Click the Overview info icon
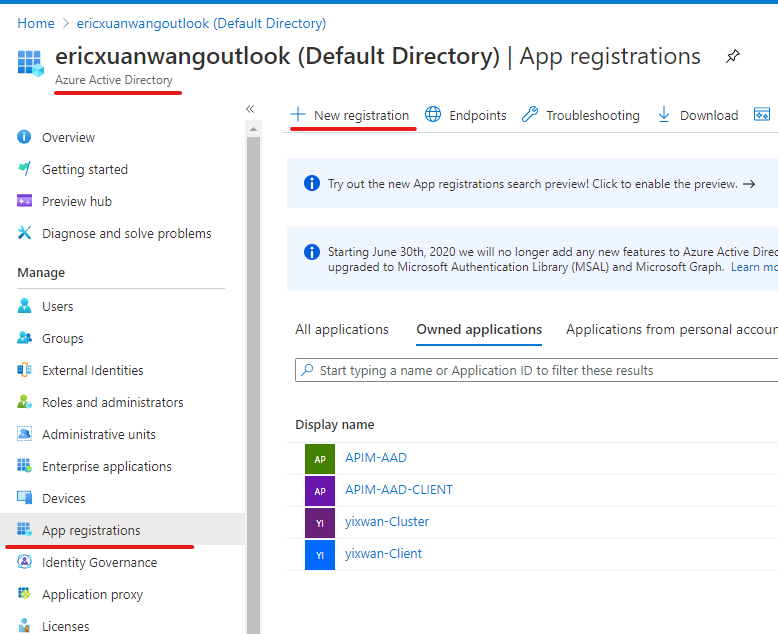The image size is (778, 634). coord(24,137)
